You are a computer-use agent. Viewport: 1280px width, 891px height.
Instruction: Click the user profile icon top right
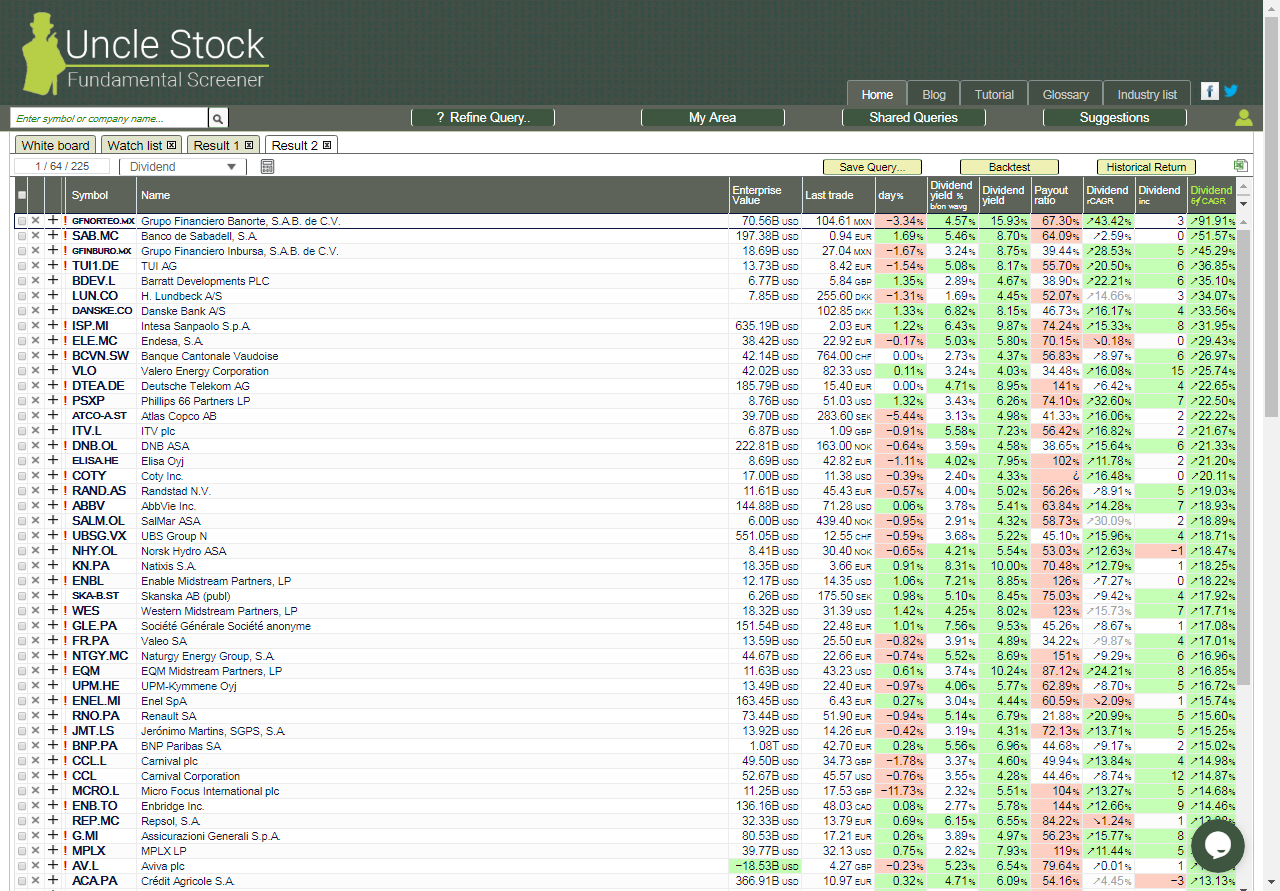1243,117
